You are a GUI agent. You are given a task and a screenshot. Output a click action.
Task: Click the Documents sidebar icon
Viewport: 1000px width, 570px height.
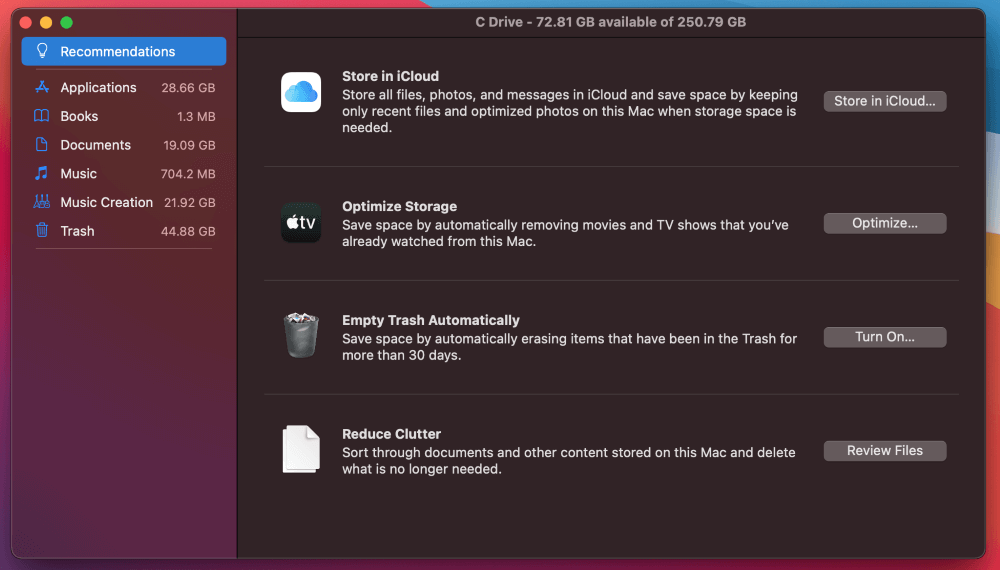click(42, 145)
